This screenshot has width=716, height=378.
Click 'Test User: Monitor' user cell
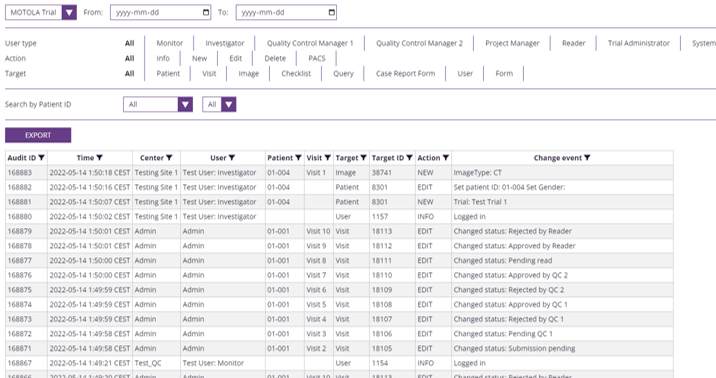click(223, 363)
